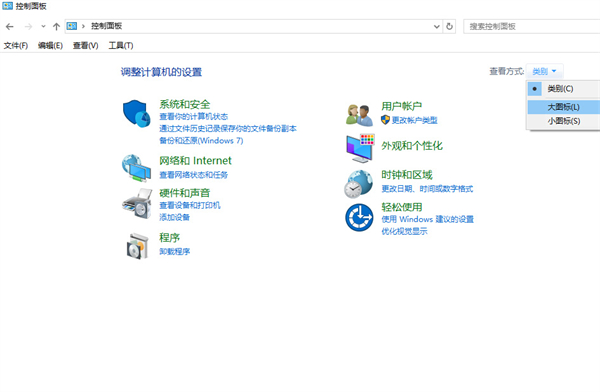
Task: Click 通过文件历史记录保存你的文件备份副本 link
Action: coord(228,129)
